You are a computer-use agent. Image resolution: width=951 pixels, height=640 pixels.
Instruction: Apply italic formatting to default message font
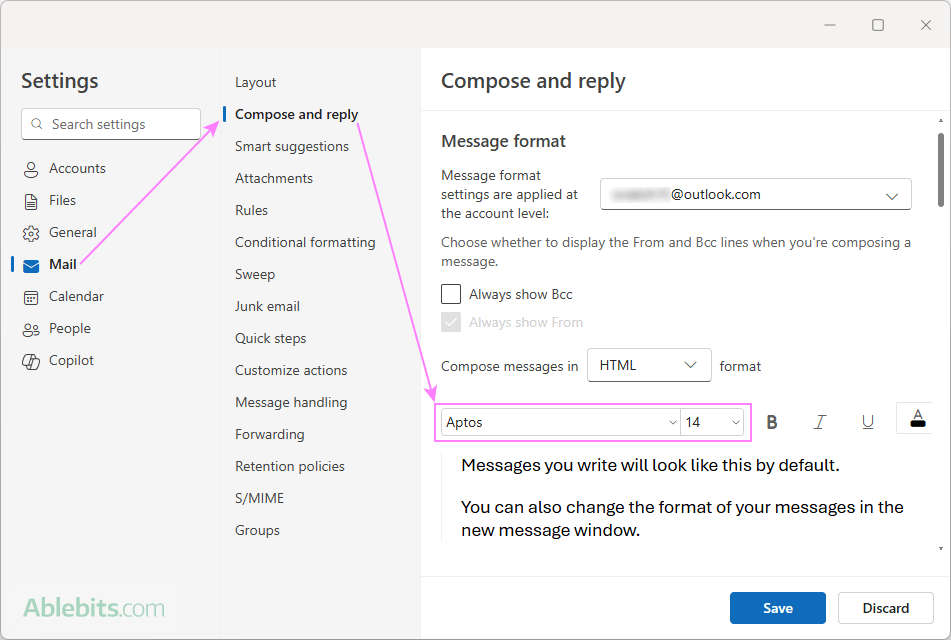(x=820, y=421)
